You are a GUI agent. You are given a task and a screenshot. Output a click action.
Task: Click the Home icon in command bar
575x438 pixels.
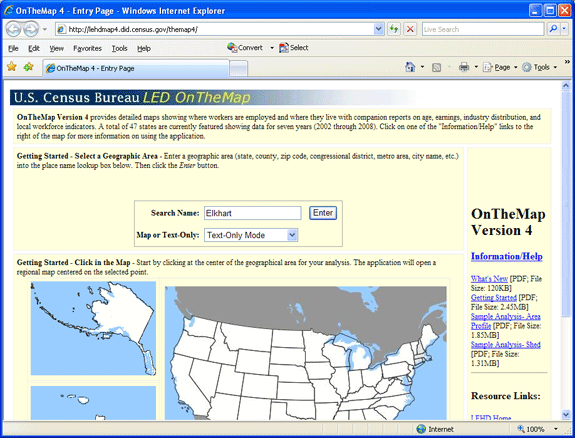(410, 67)
